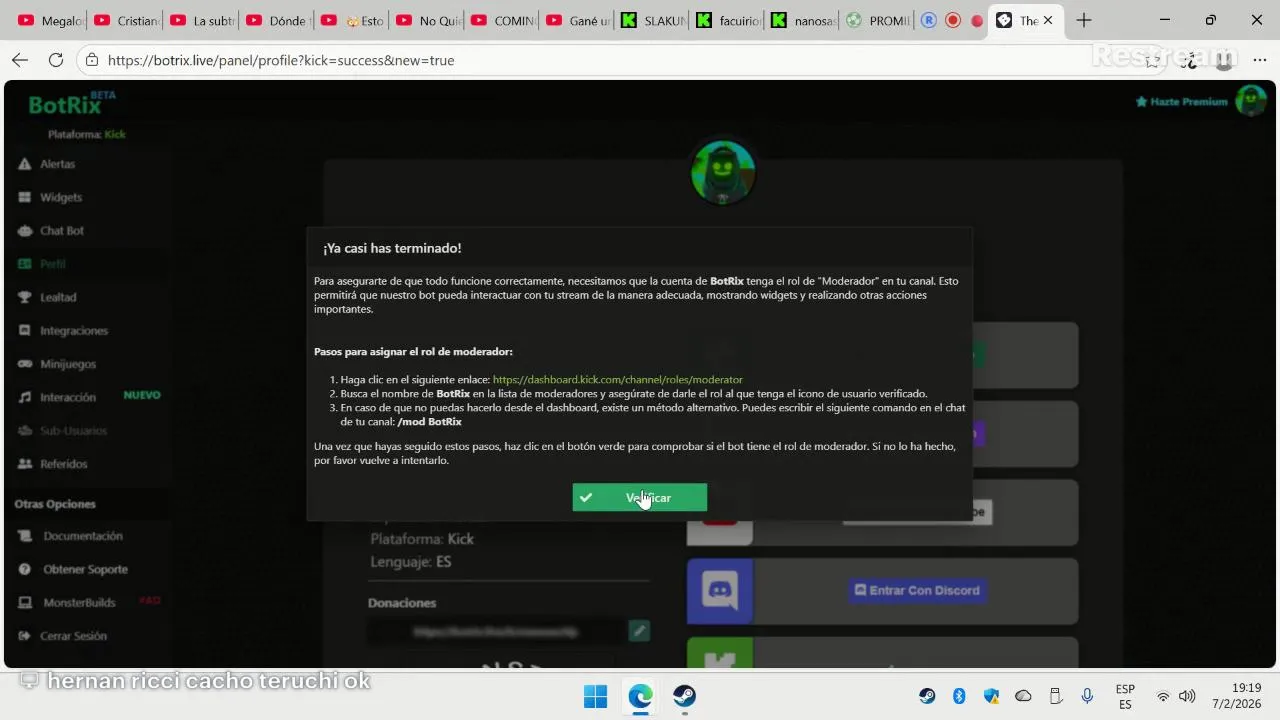The width and height of the screenshot is (1280, 720).
Task: Click the OneDrive cloud tray icon
Action: point(1023,696)
